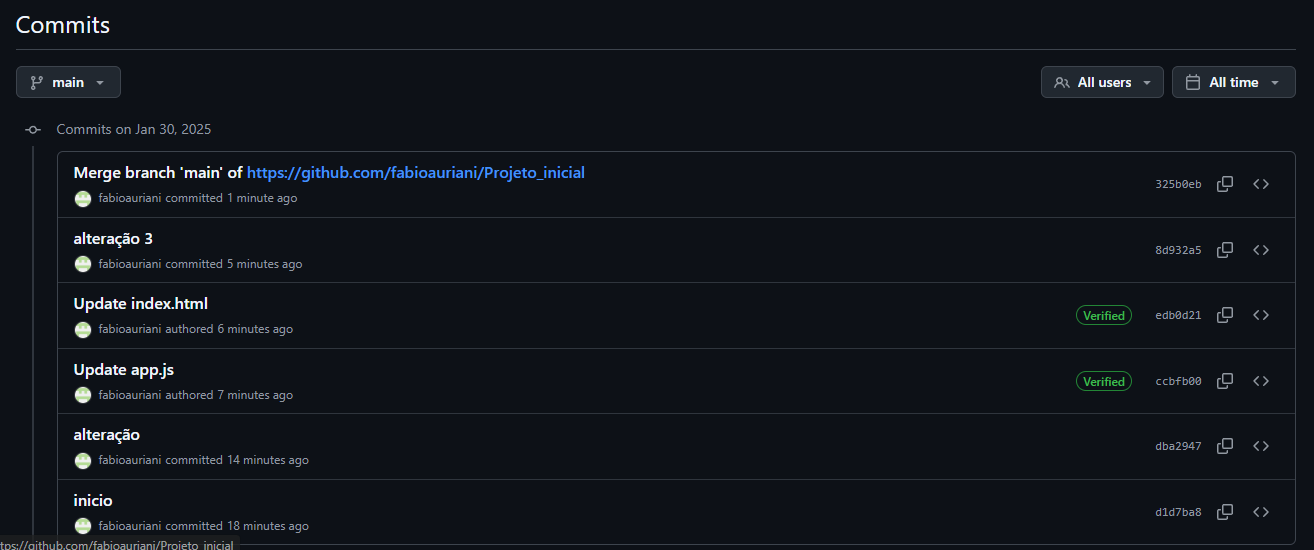Click fabioauriani avatar on 'inicio' commit

point(83,526)
